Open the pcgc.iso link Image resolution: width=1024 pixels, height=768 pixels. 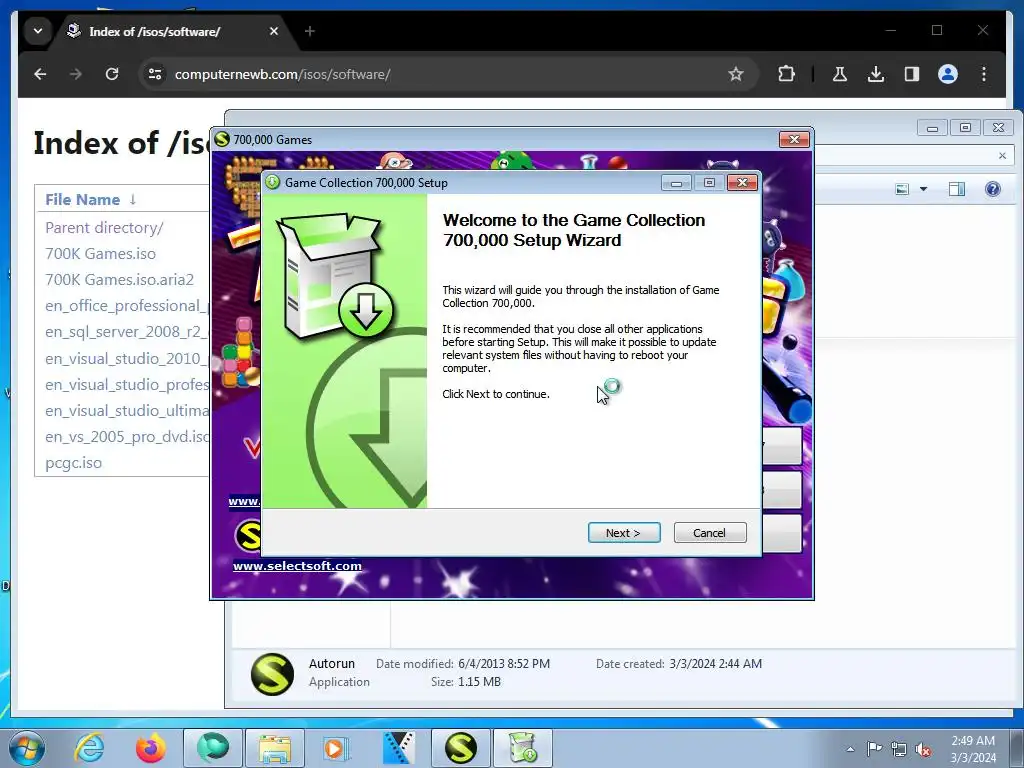pos(73,464)
